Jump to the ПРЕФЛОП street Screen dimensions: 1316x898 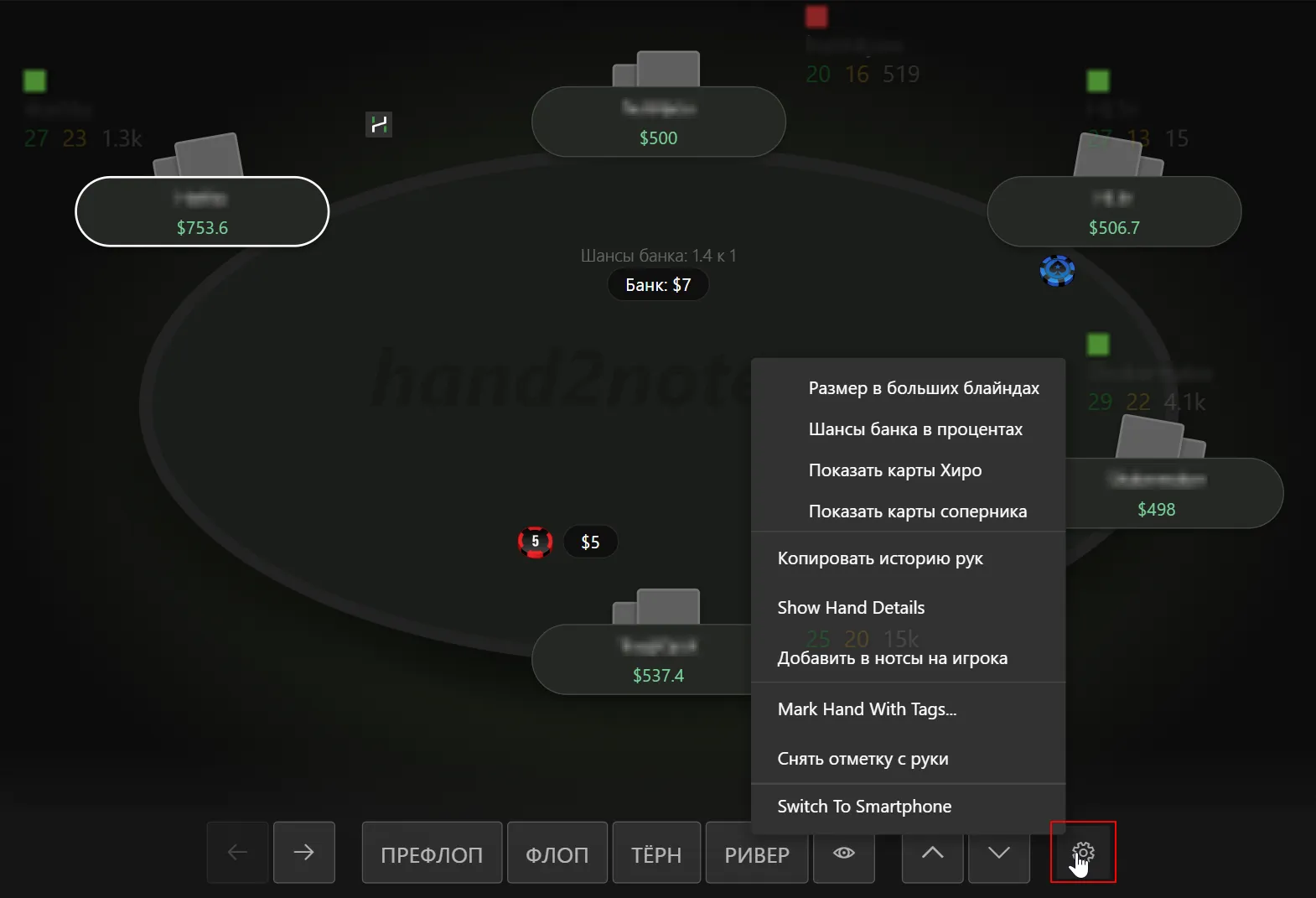(432, 853)
